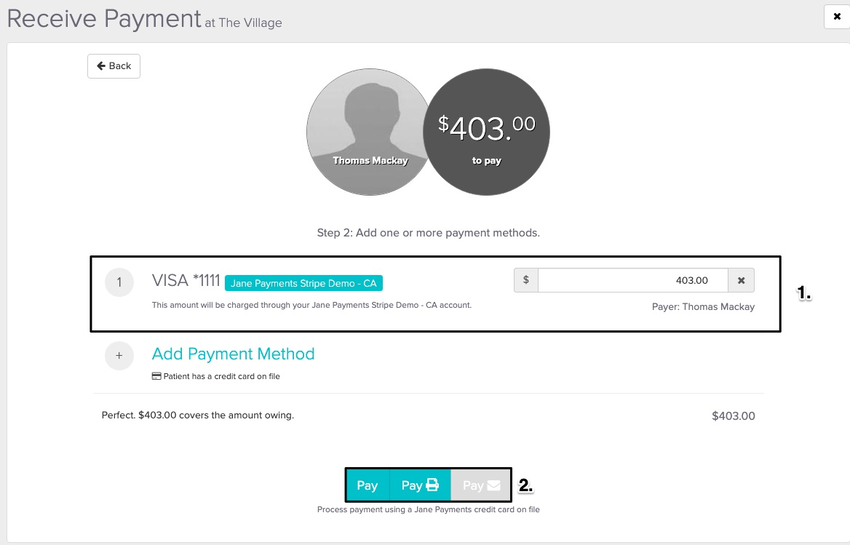Pay and email receipt with envelope icon
Screen dimensions: 850x545
pos(481,485)
